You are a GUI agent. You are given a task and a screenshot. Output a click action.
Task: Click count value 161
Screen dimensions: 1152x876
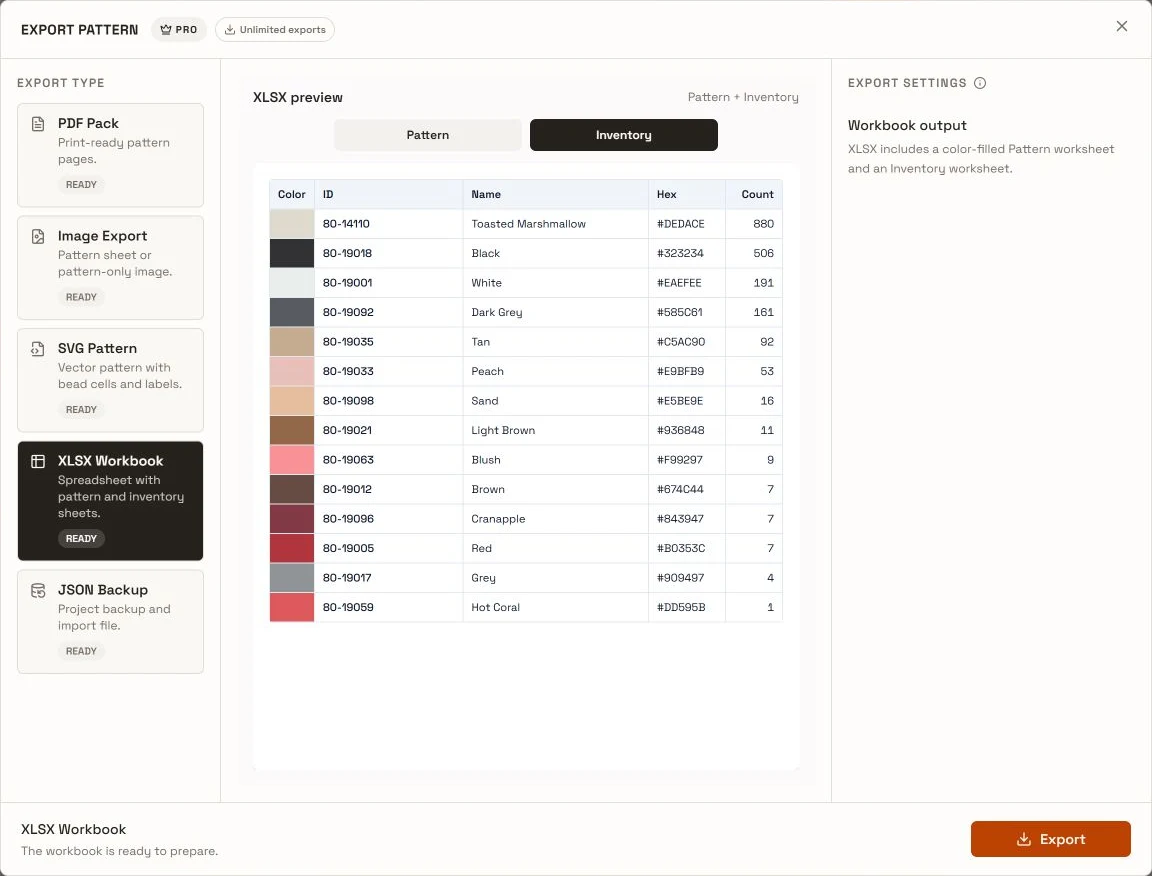click(763, 312)
